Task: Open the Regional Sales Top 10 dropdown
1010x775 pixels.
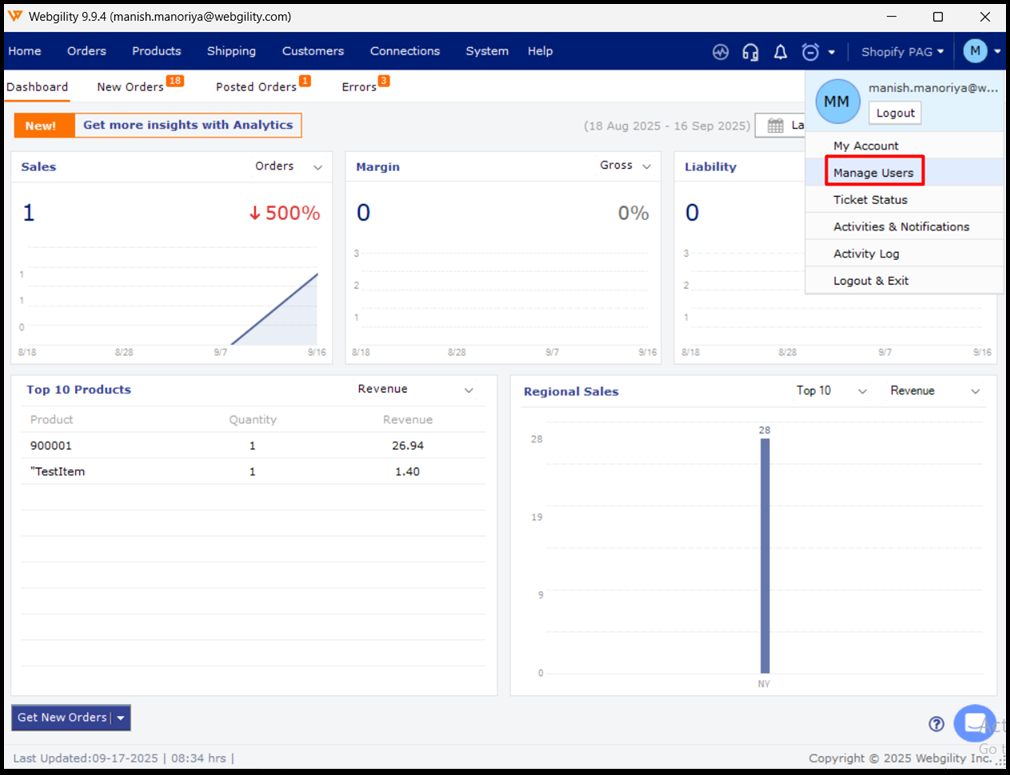Action: 862,391
